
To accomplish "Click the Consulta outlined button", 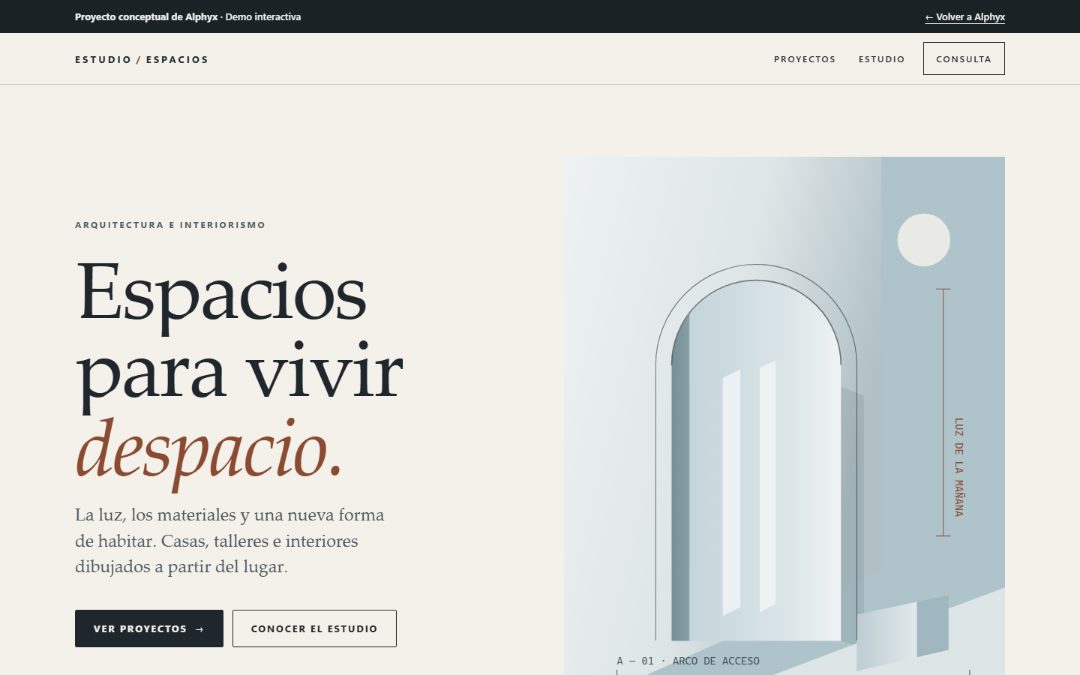I will [964, 59].
